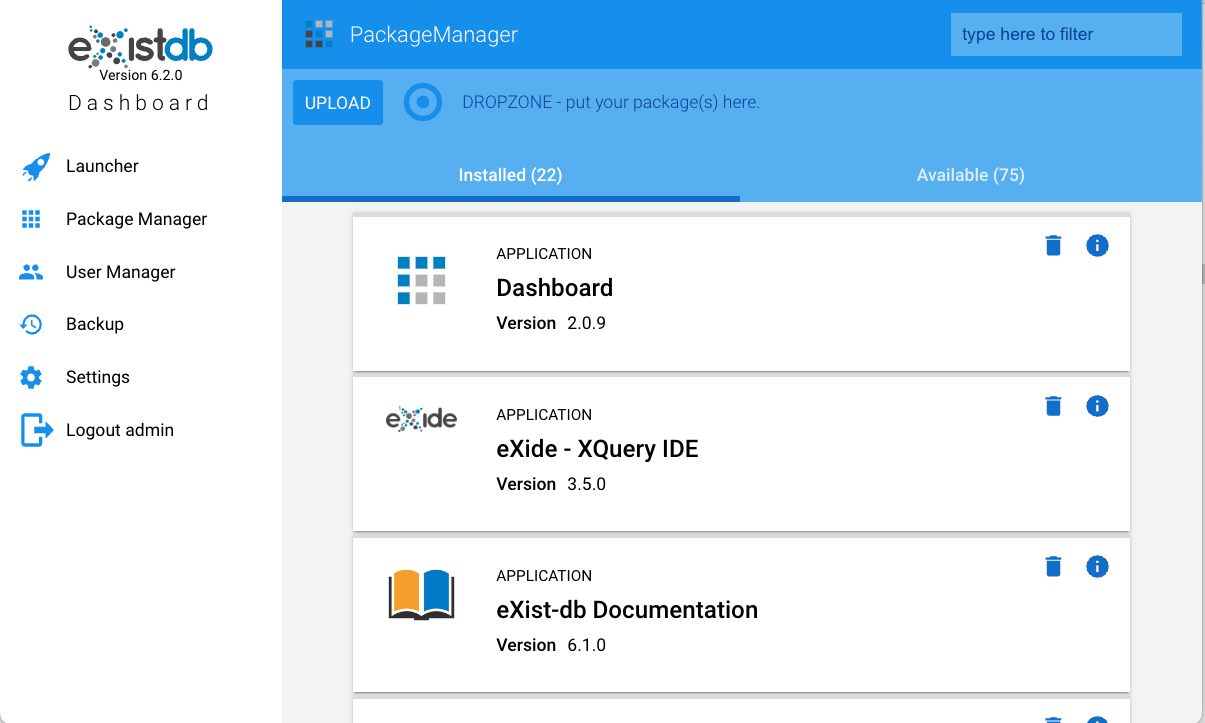Click the eXide package logo

pyautogui.click(x=422, y=418)
